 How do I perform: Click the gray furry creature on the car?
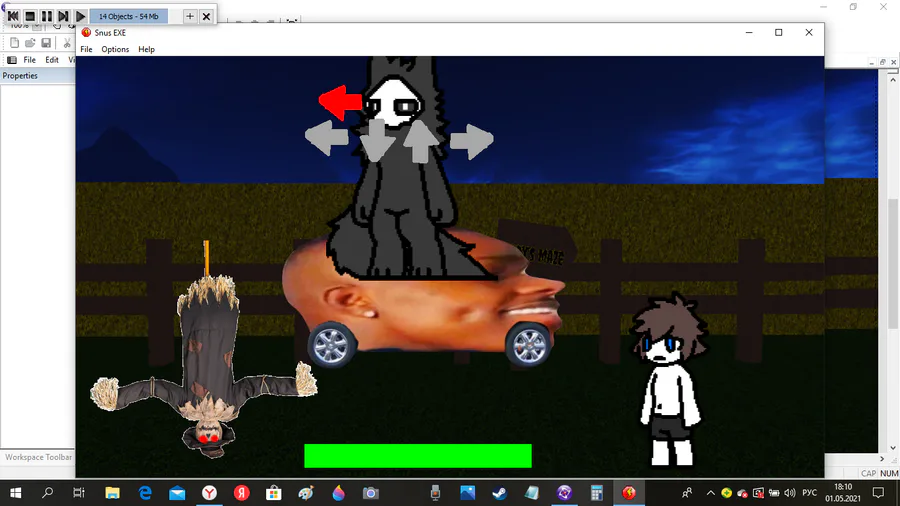click(402, 172)
